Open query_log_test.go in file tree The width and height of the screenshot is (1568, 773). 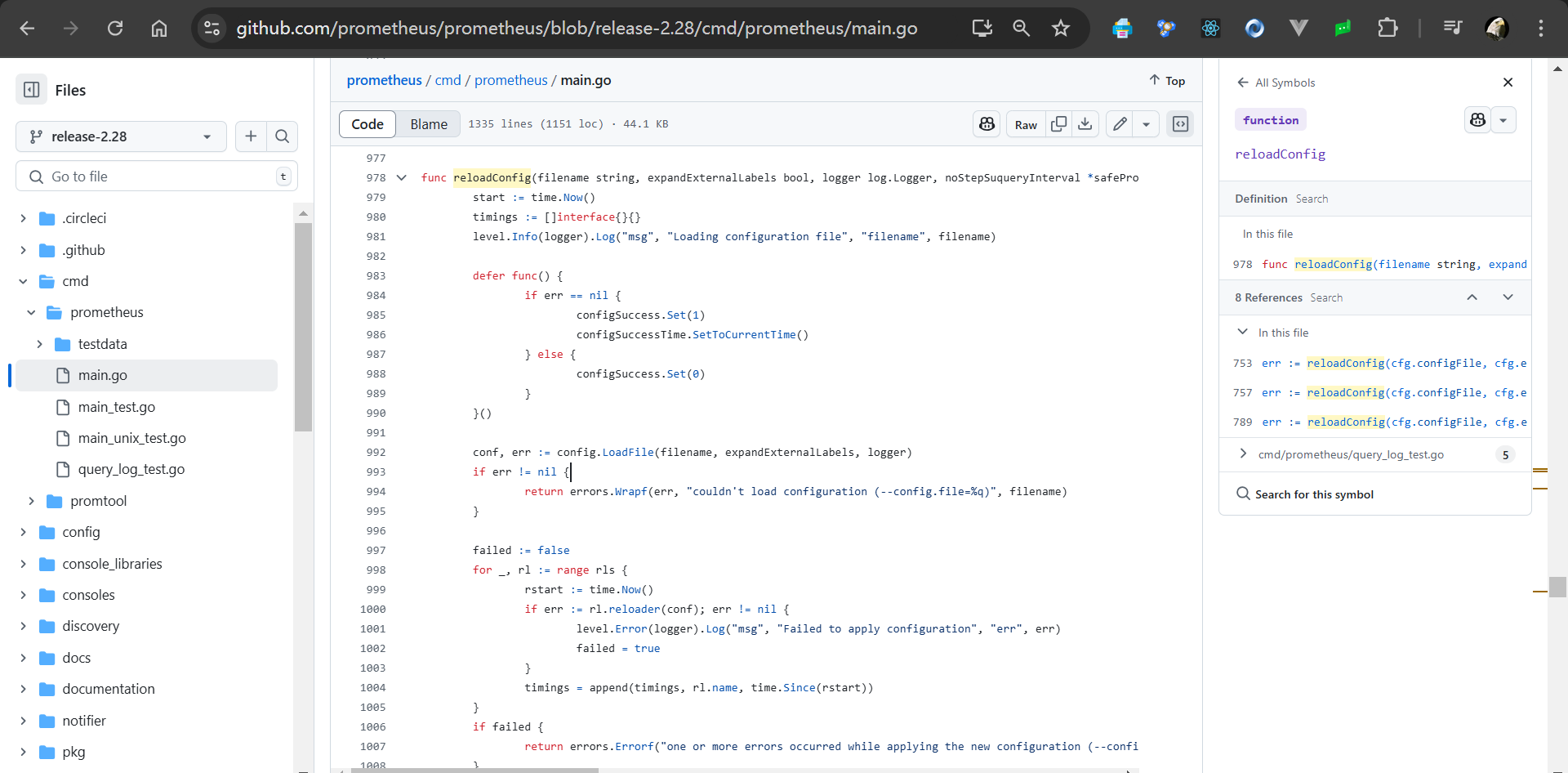coord(131,469)
